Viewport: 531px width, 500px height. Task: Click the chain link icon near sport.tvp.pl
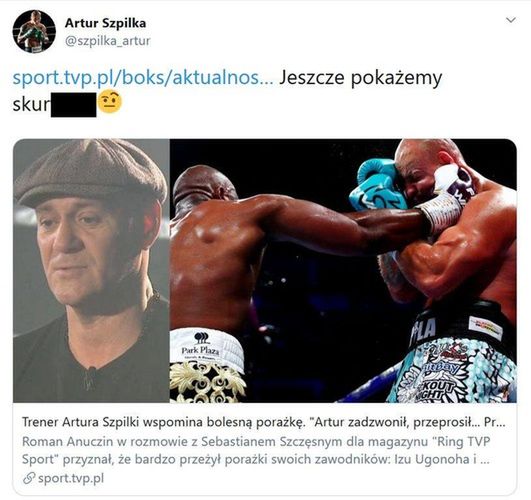tap(29, 478)
